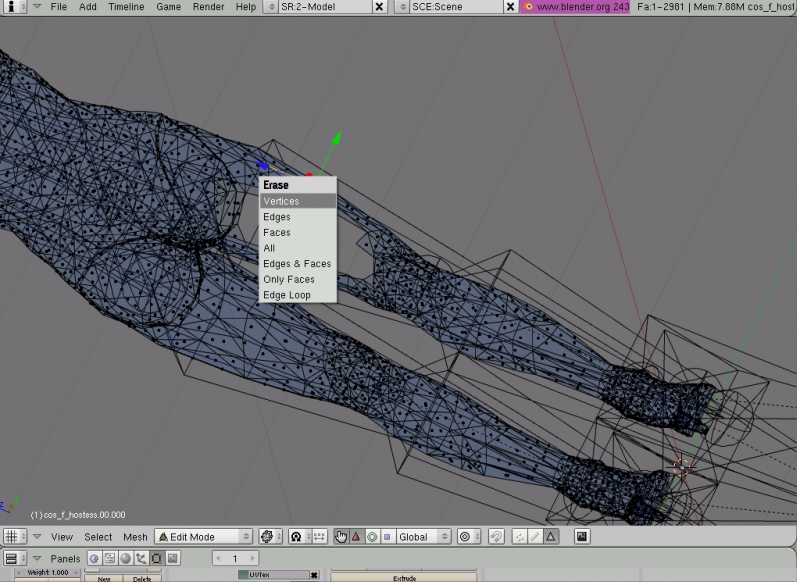Click the Mesh menu in the 3D header
Viewport: 800px width, 585px height.
(135, 537)
